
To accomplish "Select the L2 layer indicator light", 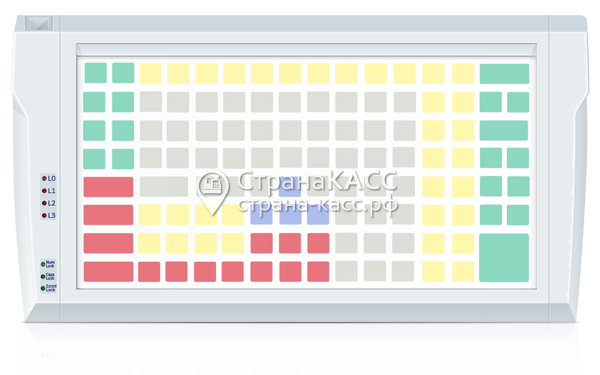I will point(44,203).
